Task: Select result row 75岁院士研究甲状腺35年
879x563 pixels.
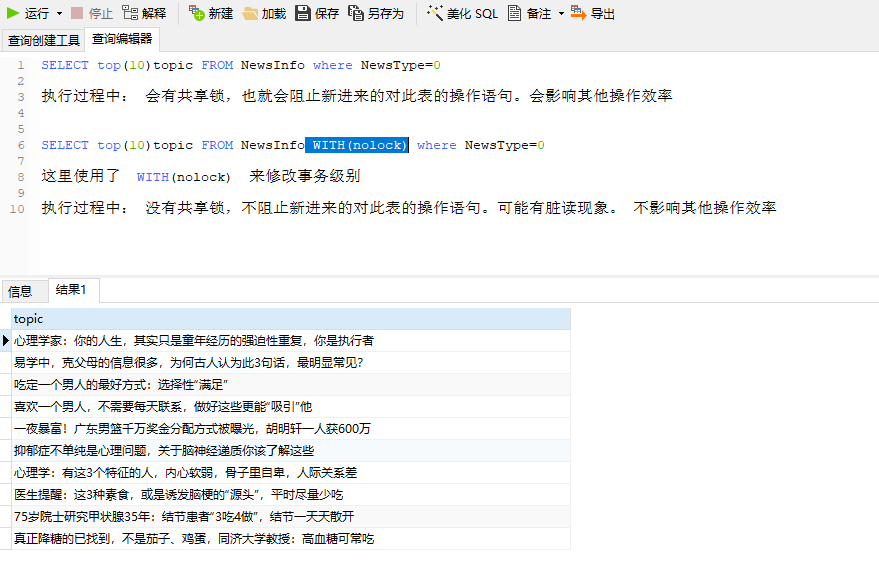Action: [x=290, y=516]
